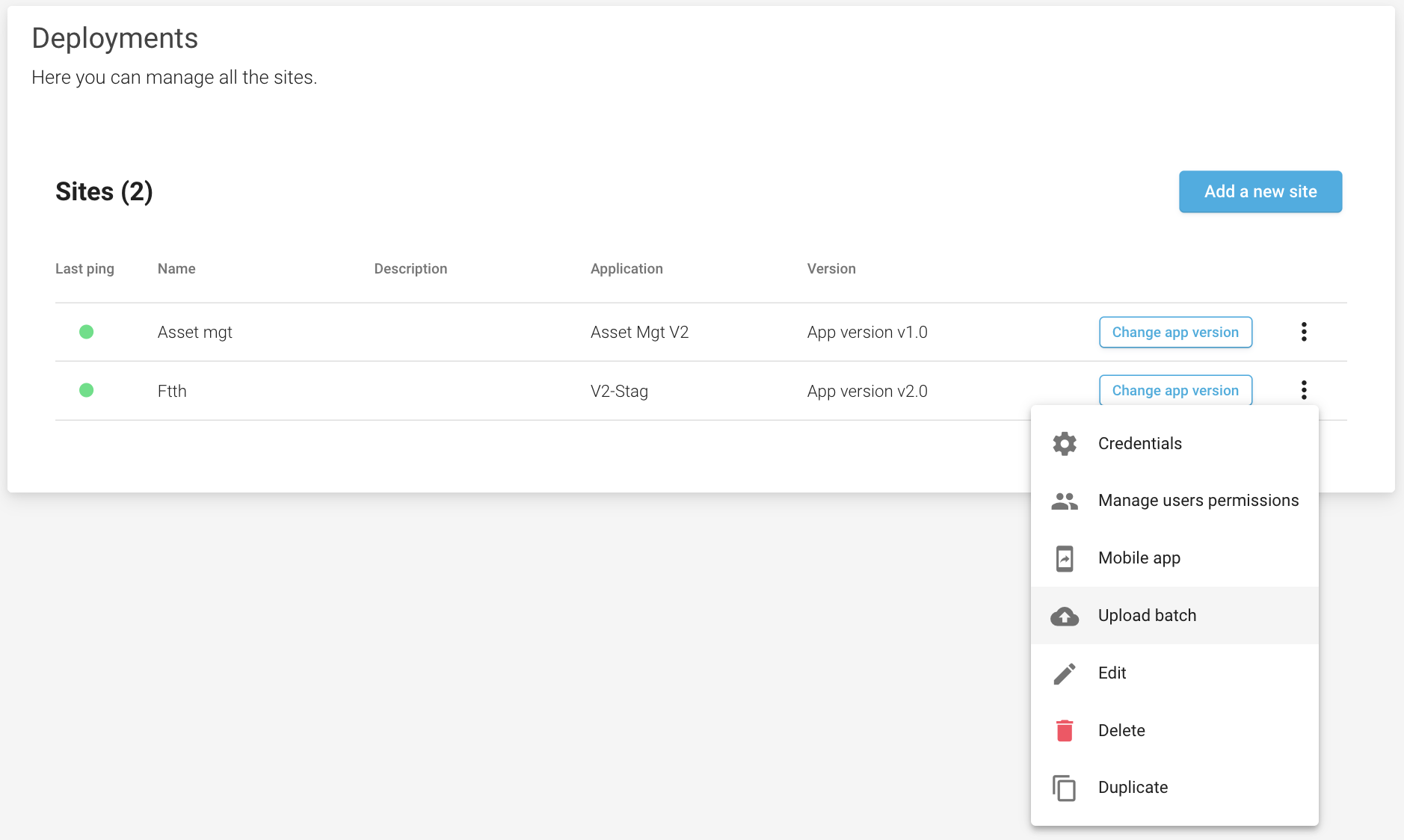Choose Upload batch from the menu
Screen dimensions: 1404x840
(1147, 616)
